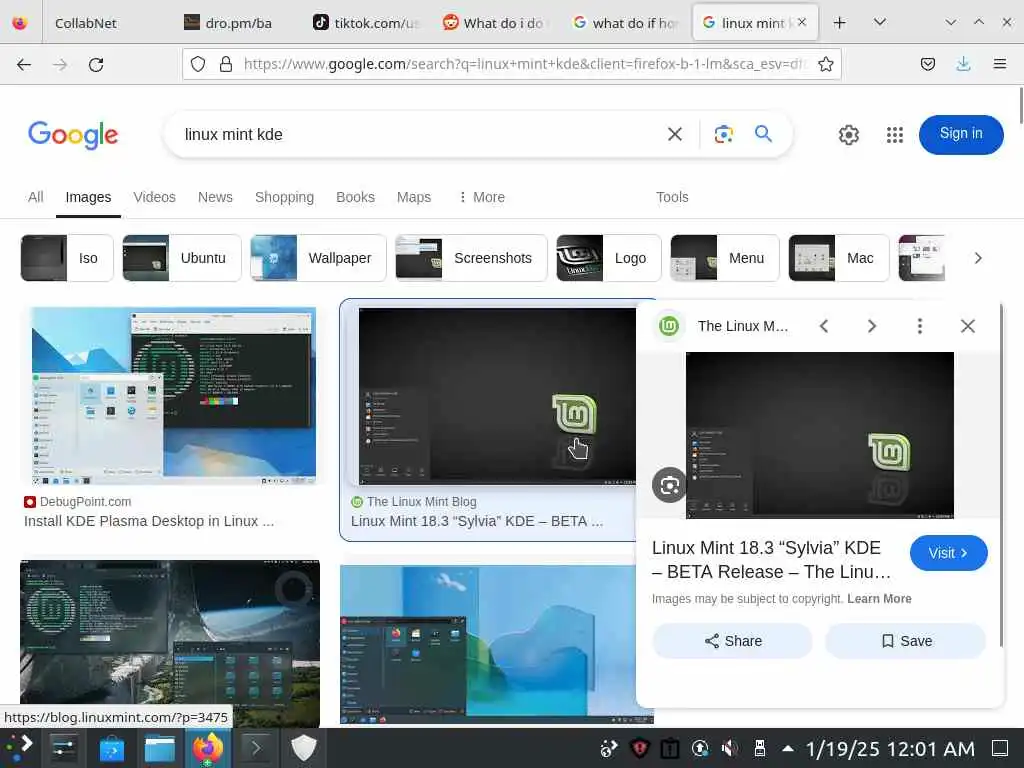Go to Google homepage via logo
The height and width of the screenshot is (768, 1024).
pyautogui.click(x=73, y=135)
